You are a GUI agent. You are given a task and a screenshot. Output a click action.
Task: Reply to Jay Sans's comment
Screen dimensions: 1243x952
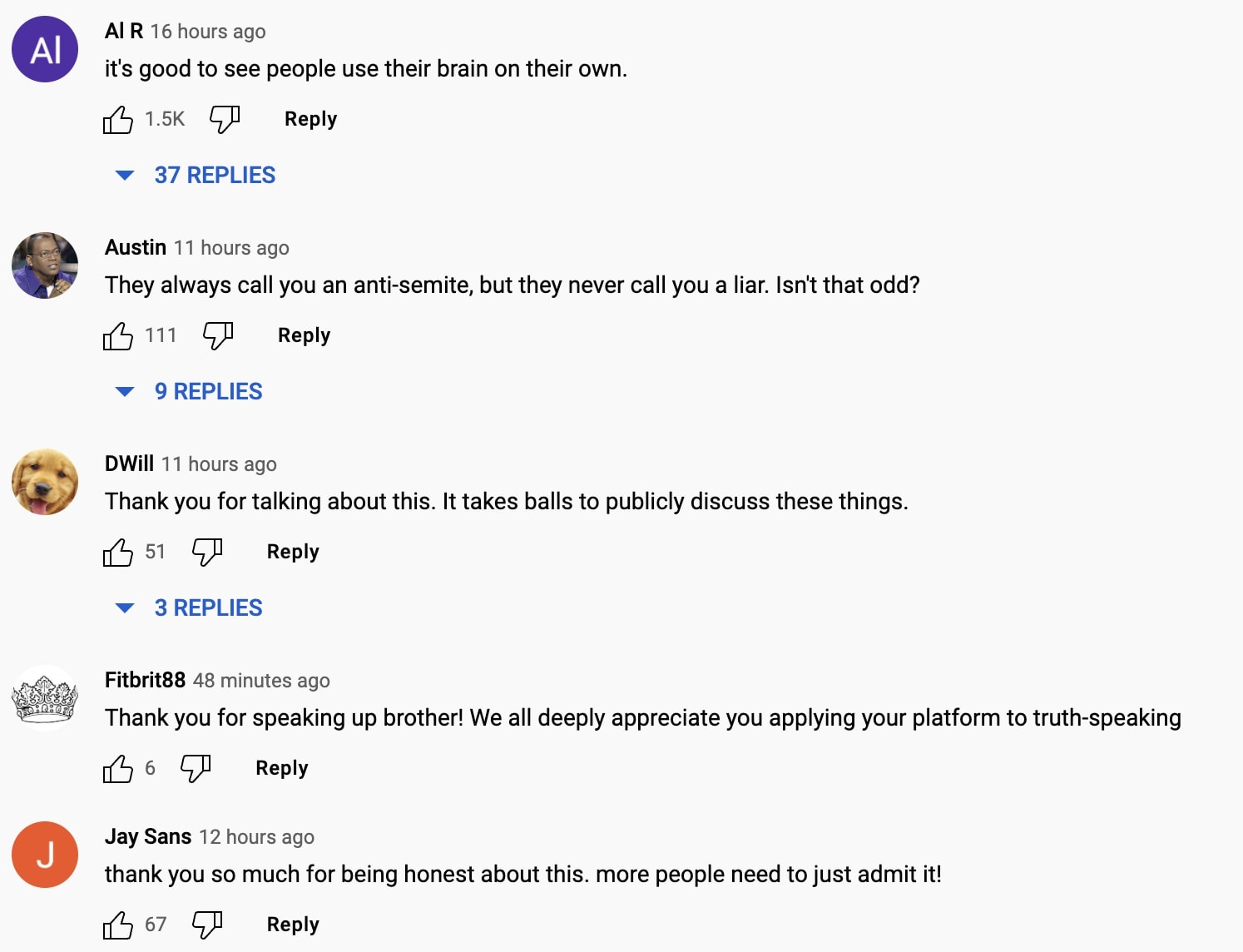[293, 925]
